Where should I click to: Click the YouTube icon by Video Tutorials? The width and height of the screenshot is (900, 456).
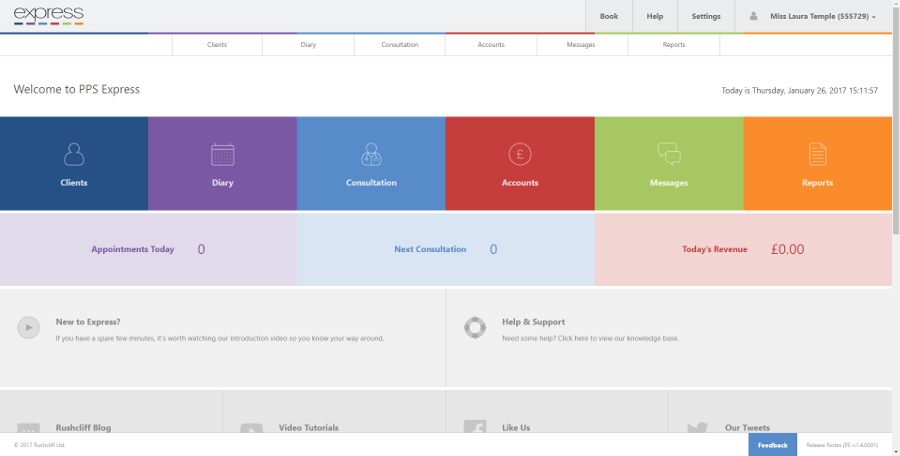(251, 428)
